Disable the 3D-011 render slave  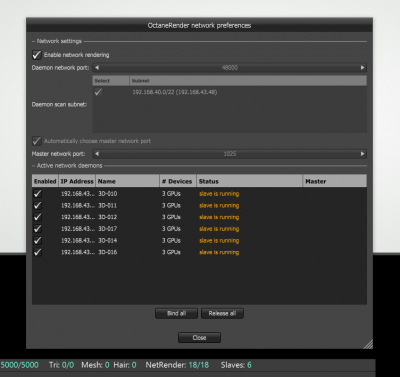38,205
